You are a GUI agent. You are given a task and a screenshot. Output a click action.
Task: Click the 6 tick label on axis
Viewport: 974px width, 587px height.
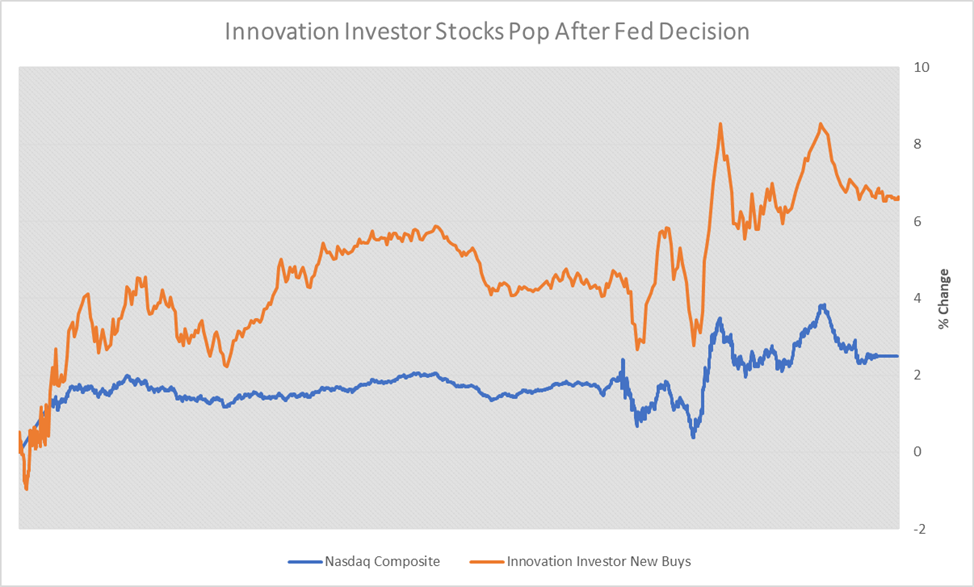(x=918, y=221)
